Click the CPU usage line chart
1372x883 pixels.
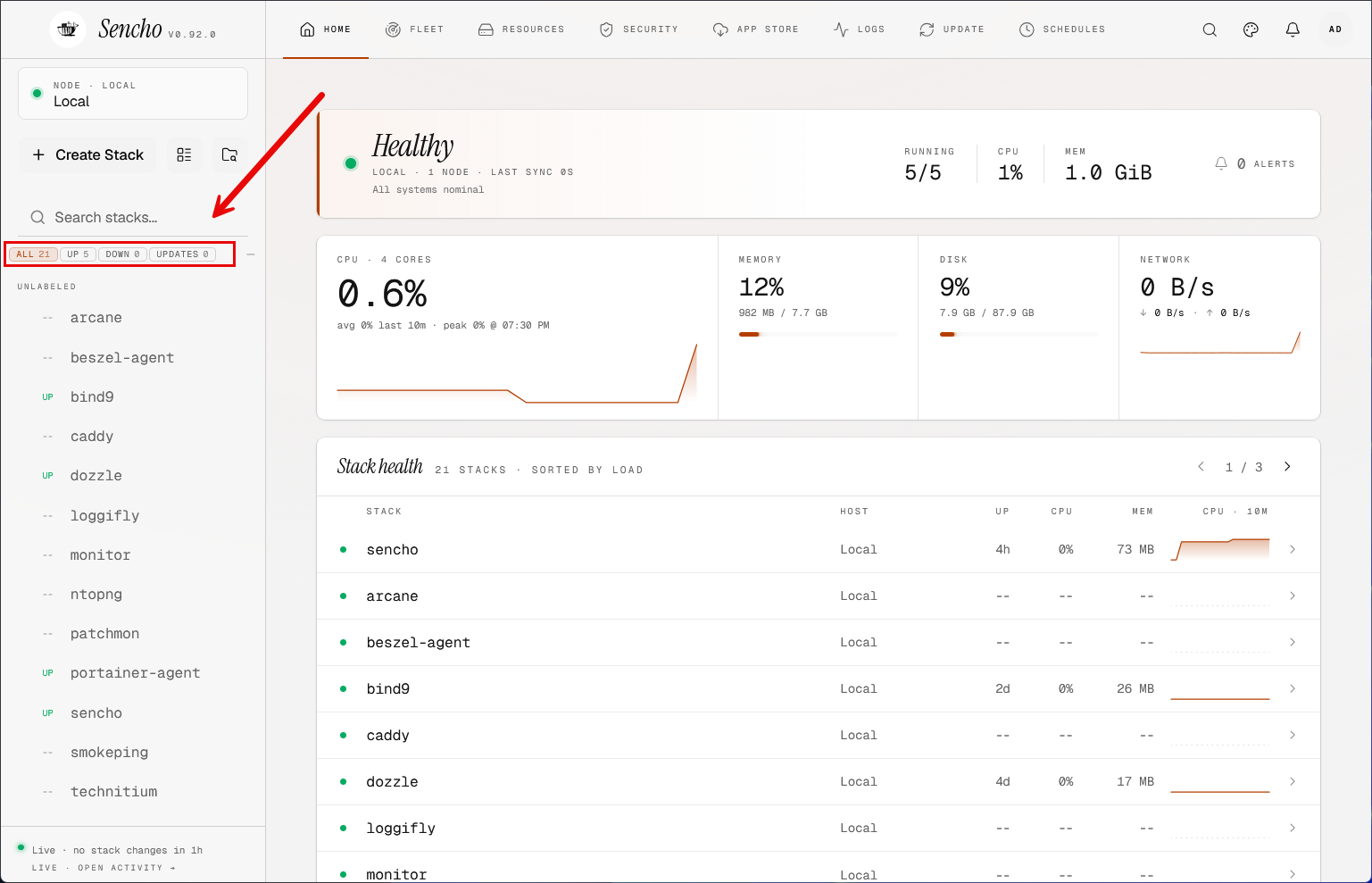click(517, 373)
